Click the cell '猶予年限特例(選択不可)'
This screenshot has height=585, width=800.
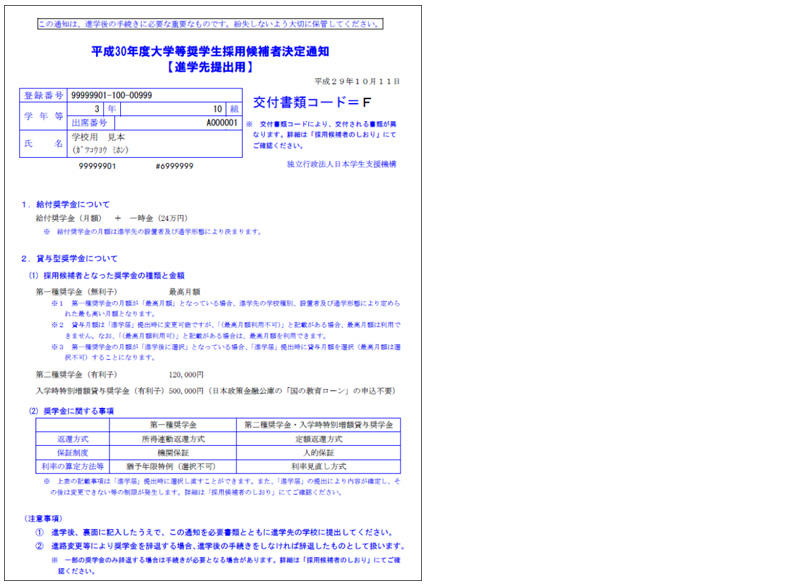(171, 467)
